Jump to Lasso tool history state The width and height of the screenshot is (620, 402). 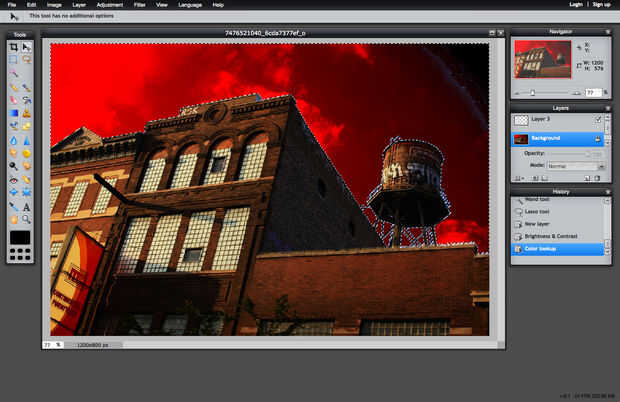(558, 212)
